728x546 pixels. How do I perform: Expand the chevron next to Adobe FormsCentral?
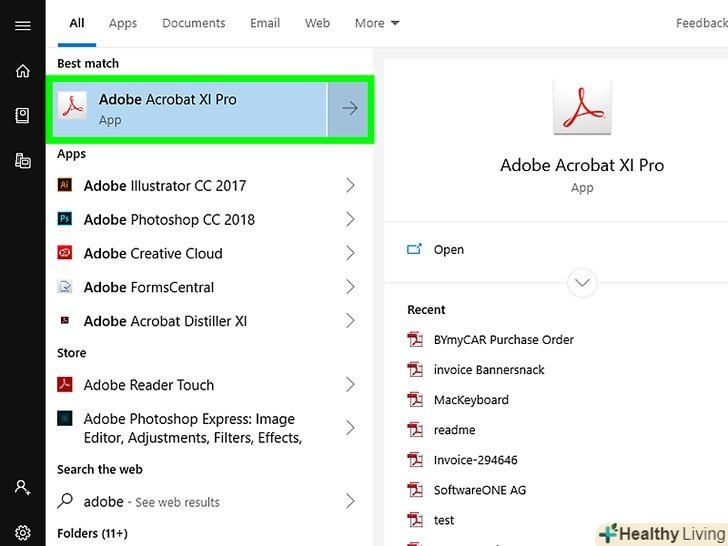(350, 288)
